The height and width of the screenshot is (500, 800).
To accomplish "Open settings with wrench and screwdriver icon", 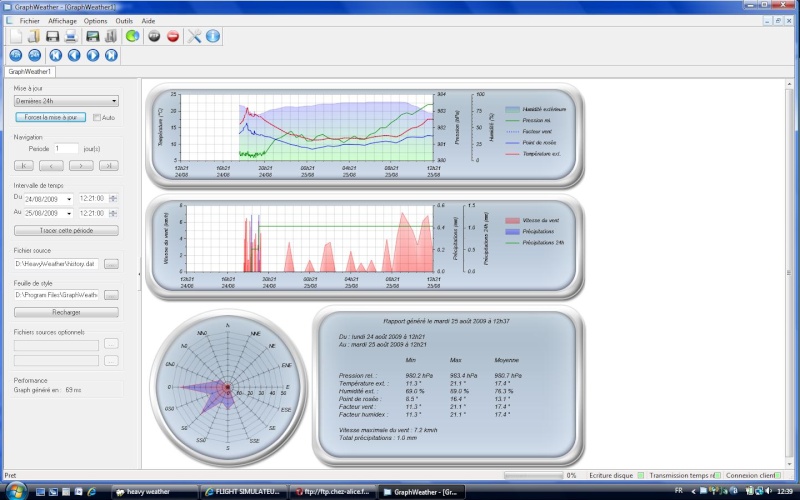I will click(x=194, y=36).
